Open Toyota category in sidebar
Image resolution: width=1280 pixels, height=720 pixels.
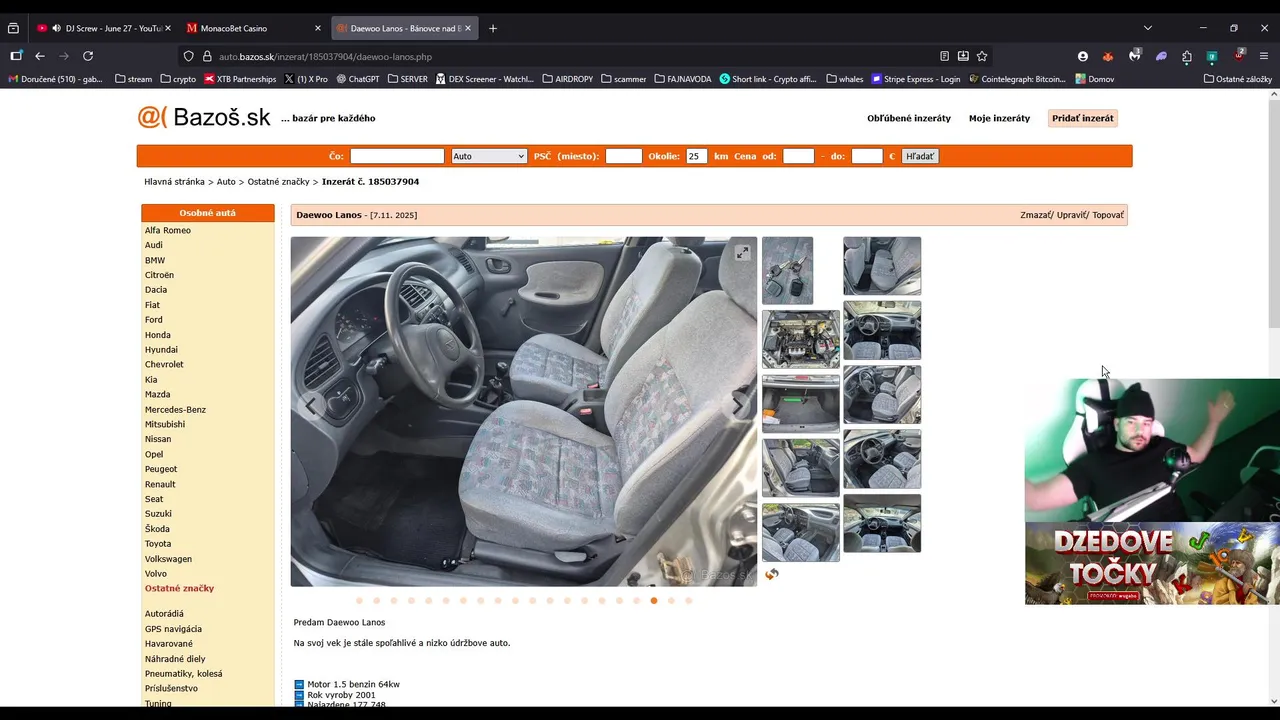pyautogui.click(x=158, y=544)
